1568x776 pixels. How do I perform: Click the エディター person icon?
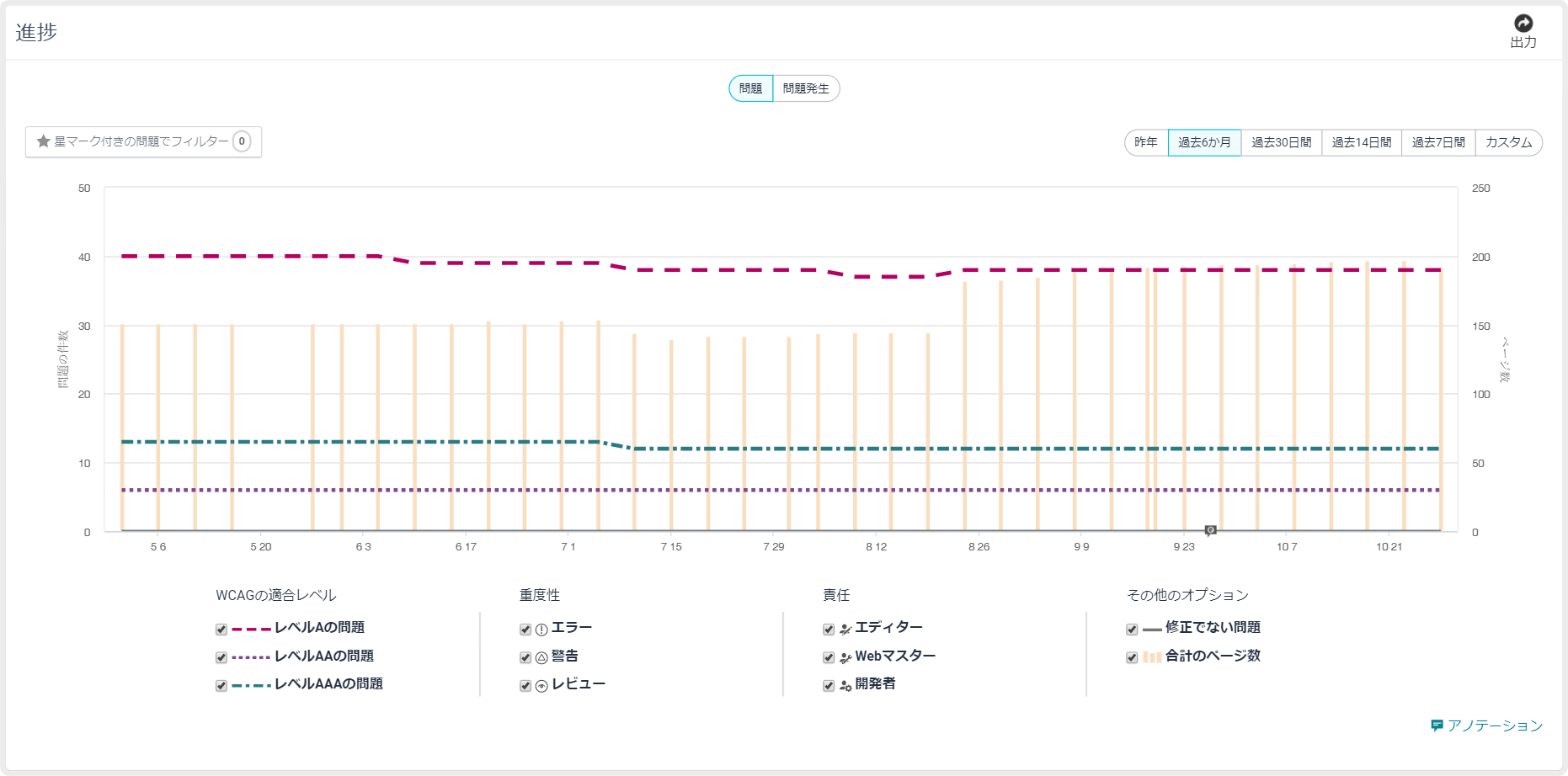pos(845,630)
